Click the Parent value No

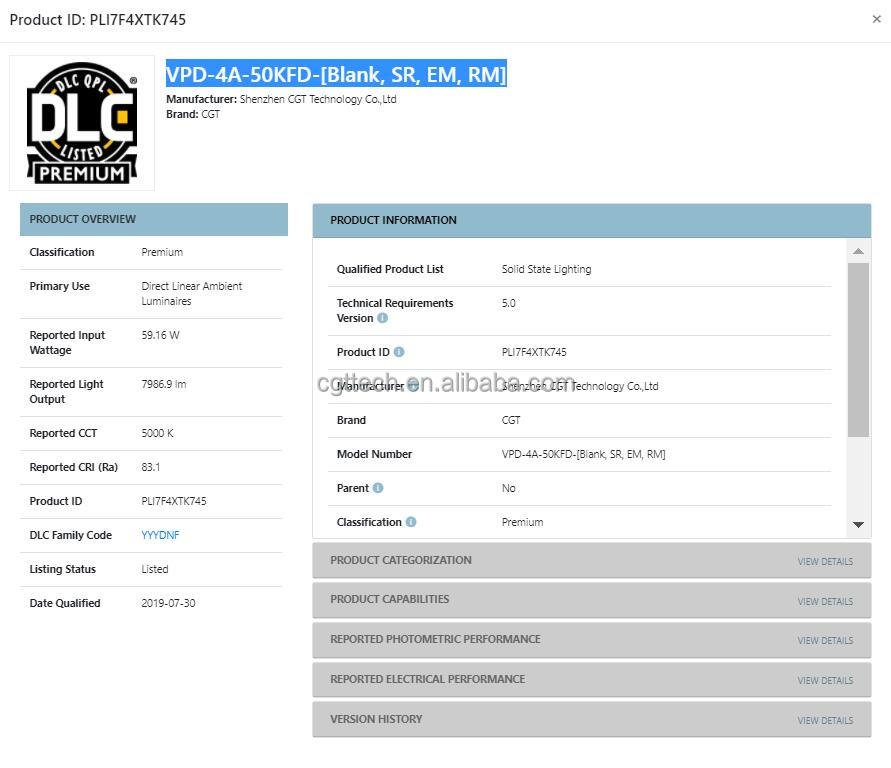pos(509,489)
